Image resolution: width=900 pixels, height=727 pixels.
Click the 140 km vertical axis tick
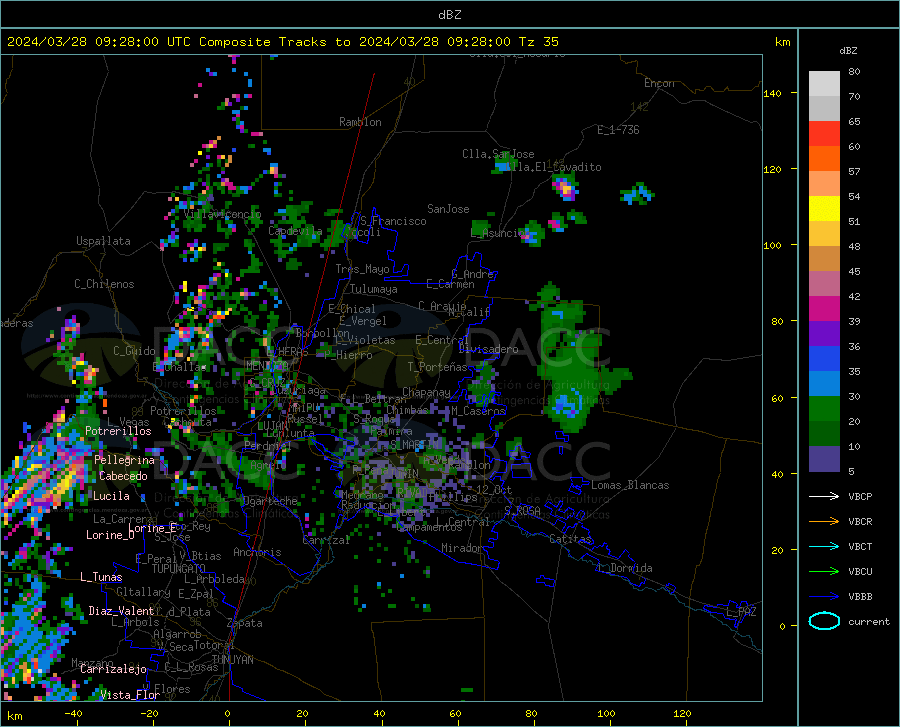773,94
